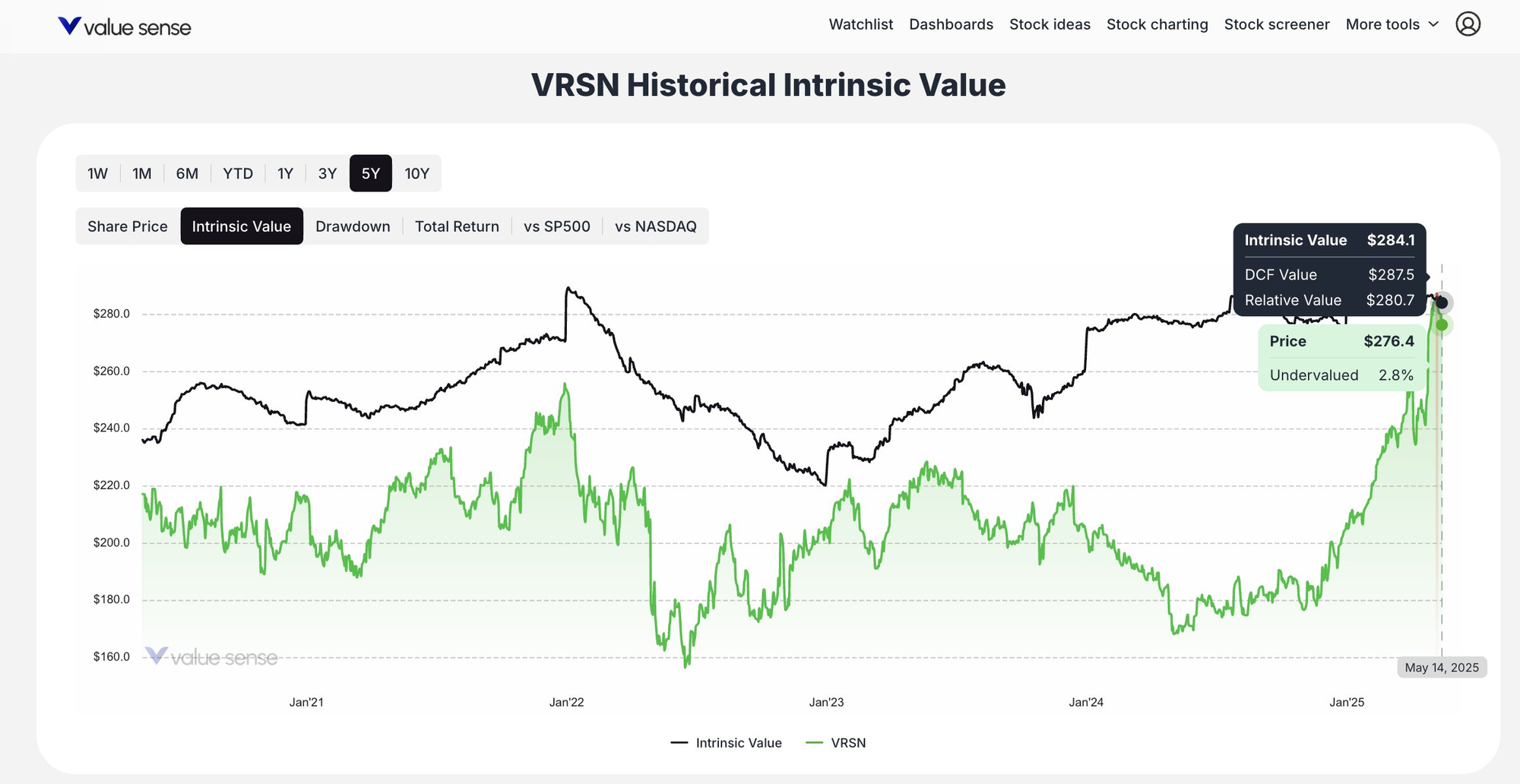The image size is (1520, 784).
Task: Toggle the Intrinsic Value series in the legend
Action: (x=727, y=743)
